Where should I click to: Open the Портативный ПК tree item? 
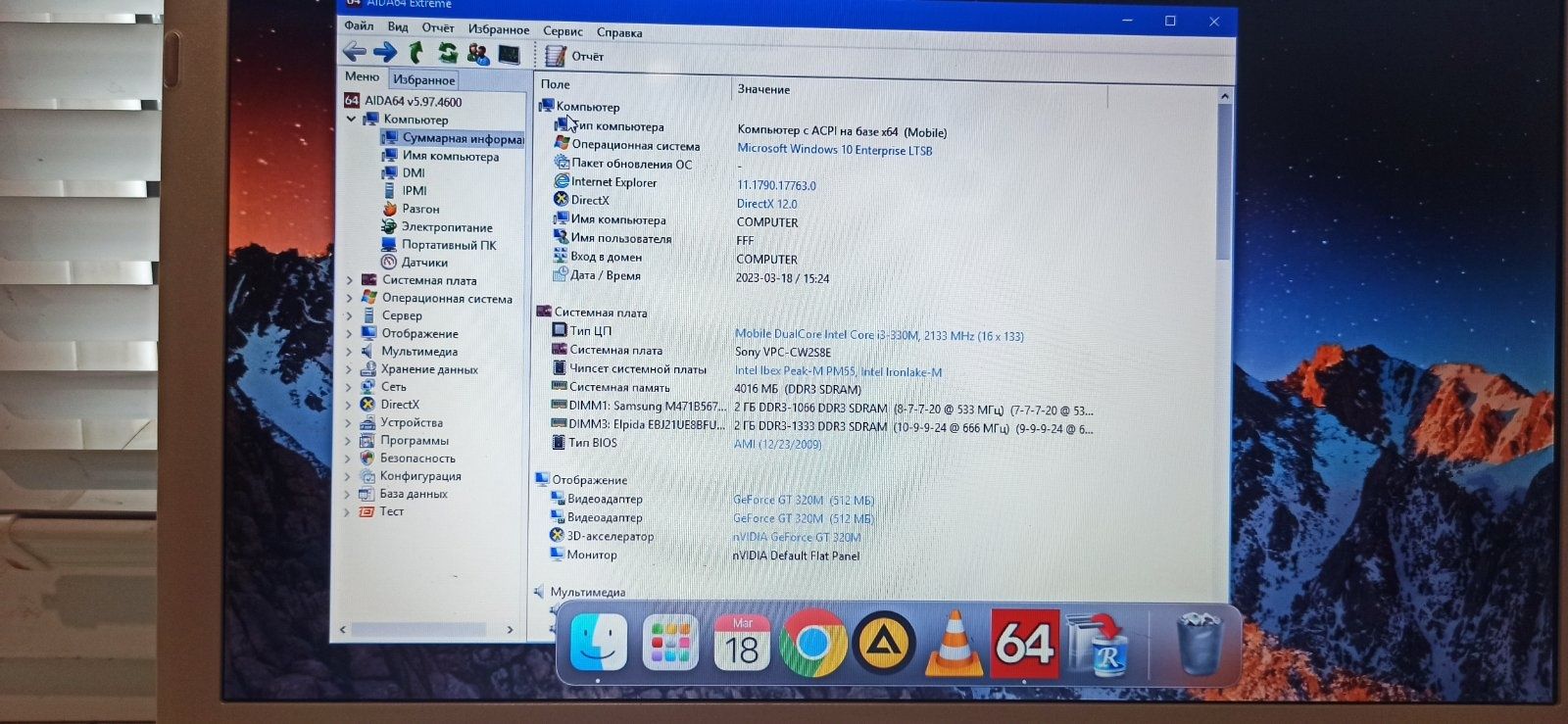pos(438,245)
